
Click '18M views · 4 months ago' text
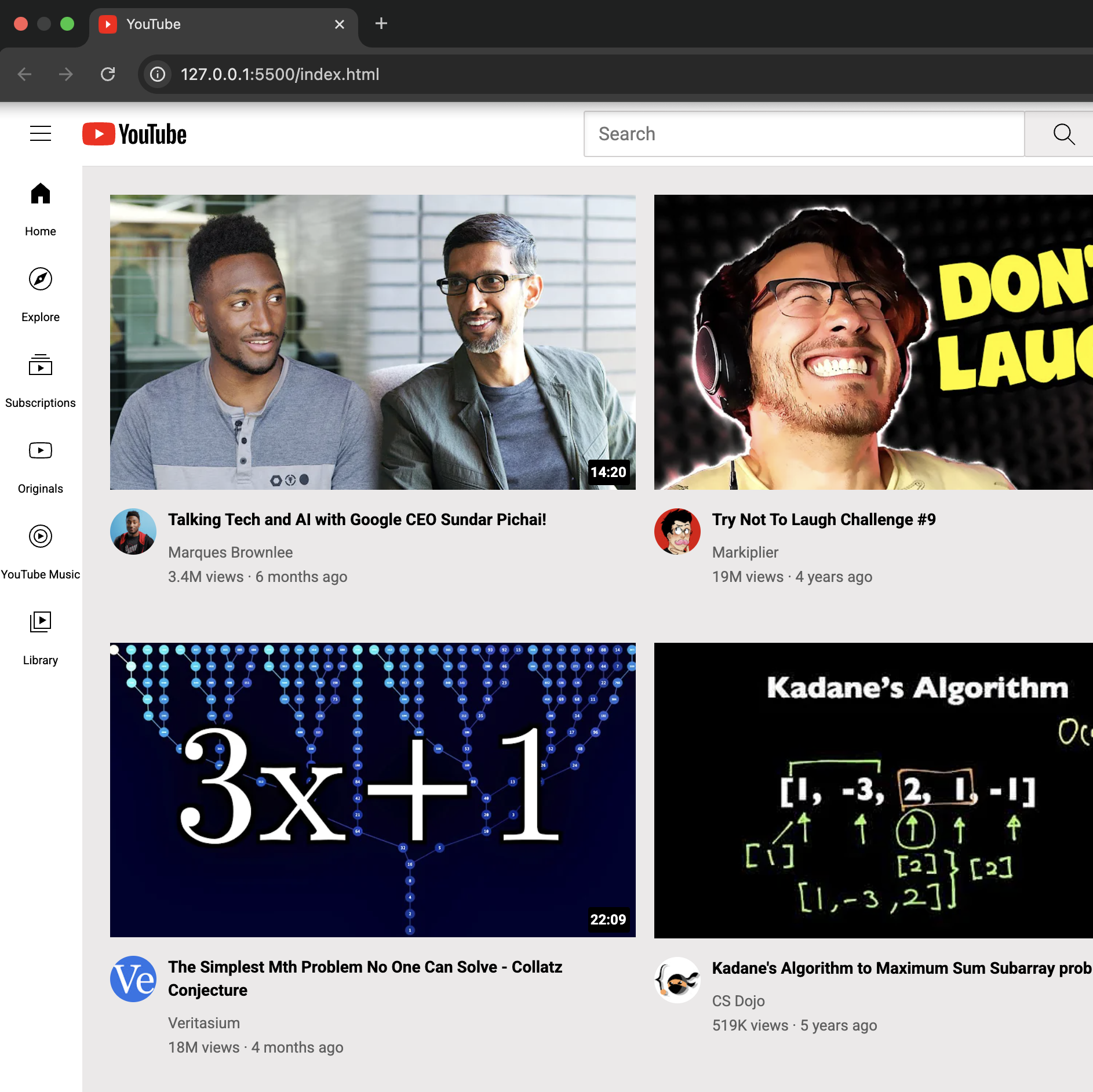pos(256,1047)
